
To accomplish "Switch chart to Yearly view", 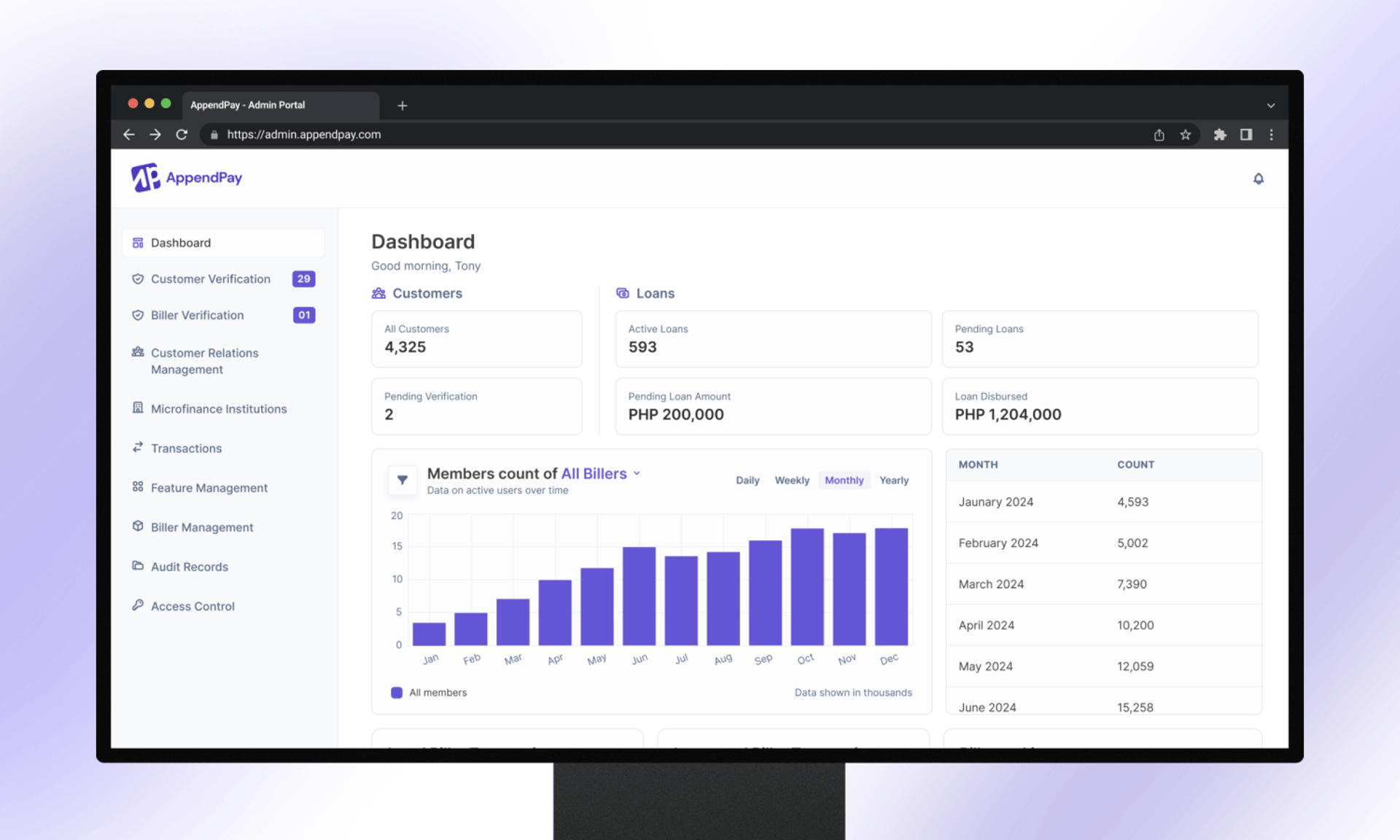I will pyautogui.click(x=894, y=480).
